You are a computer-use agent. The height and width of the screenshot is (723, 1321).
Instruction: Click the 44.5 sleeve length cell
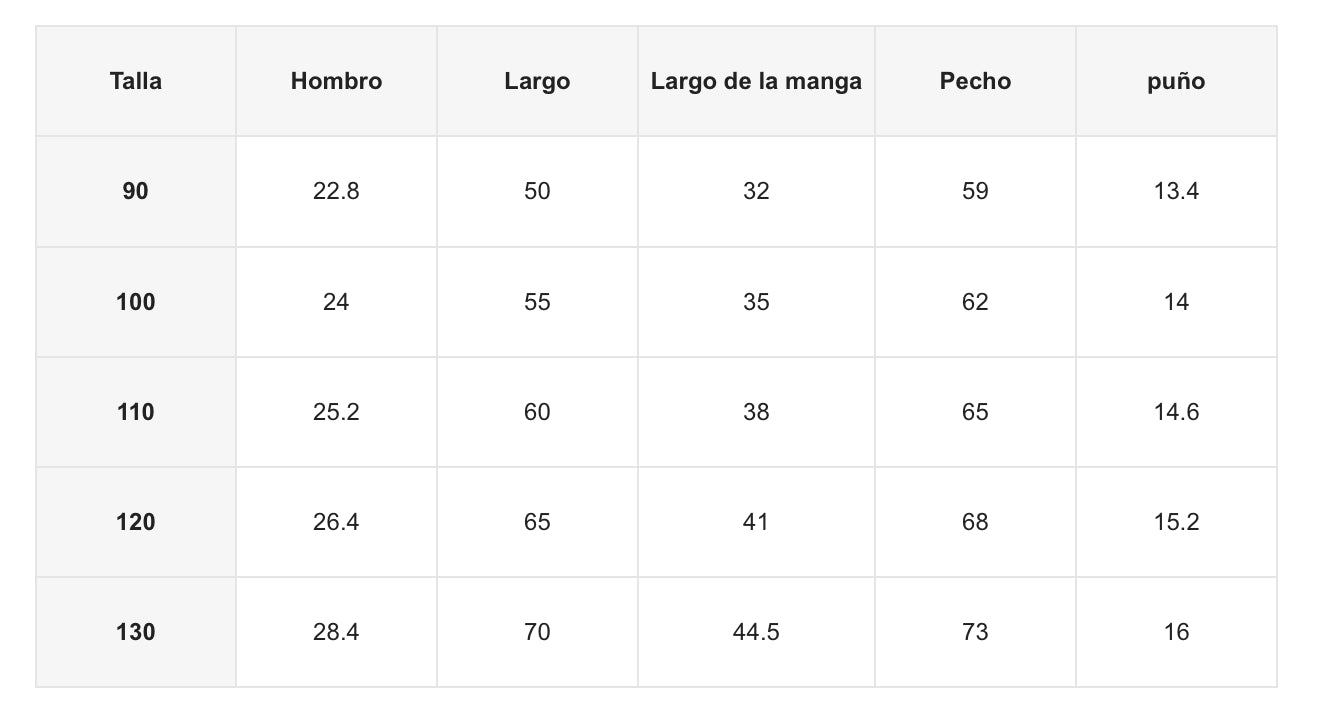click(x=756, y=632)
